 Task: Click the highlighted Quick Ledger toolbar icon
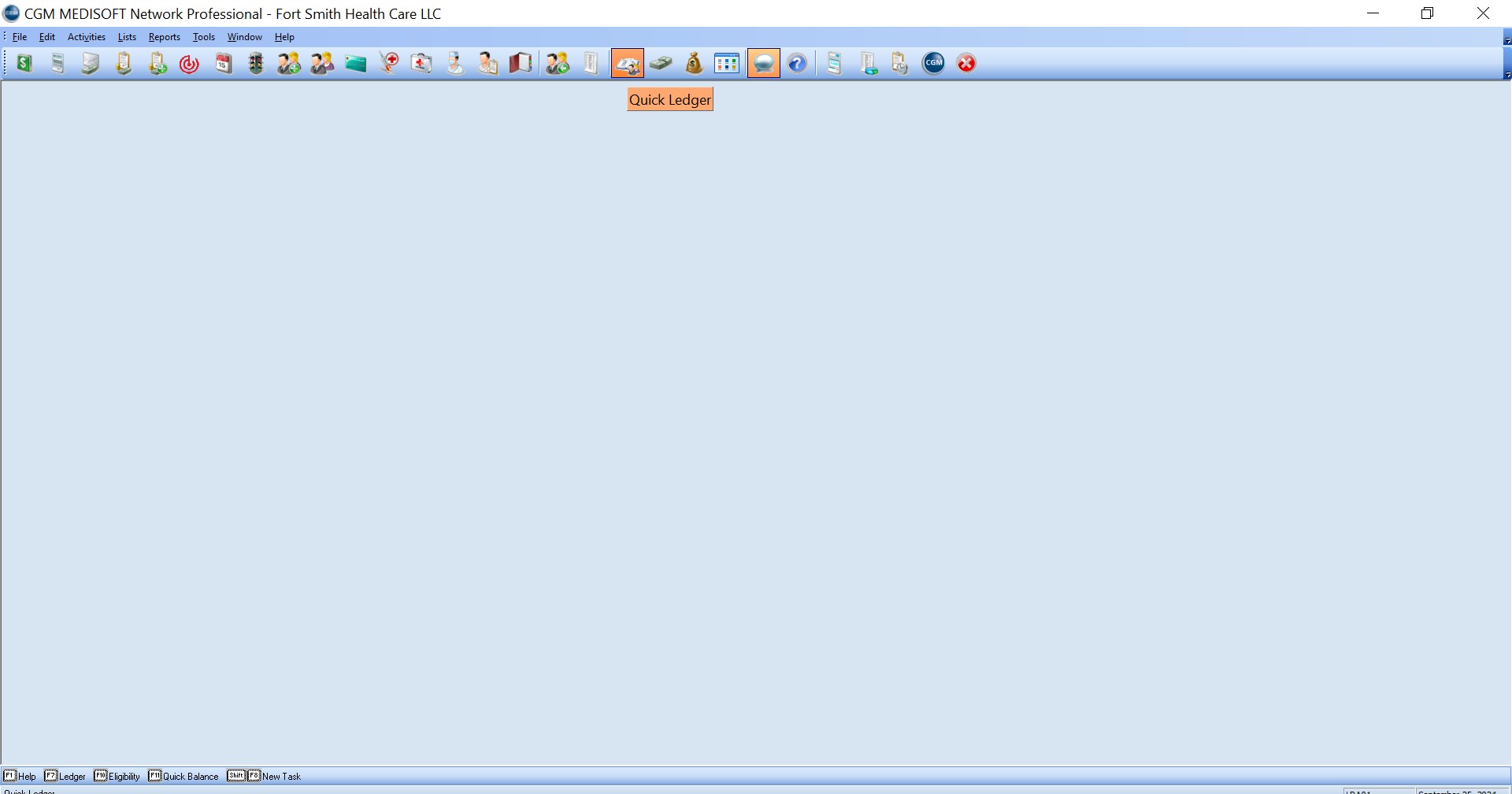point(628,63)
